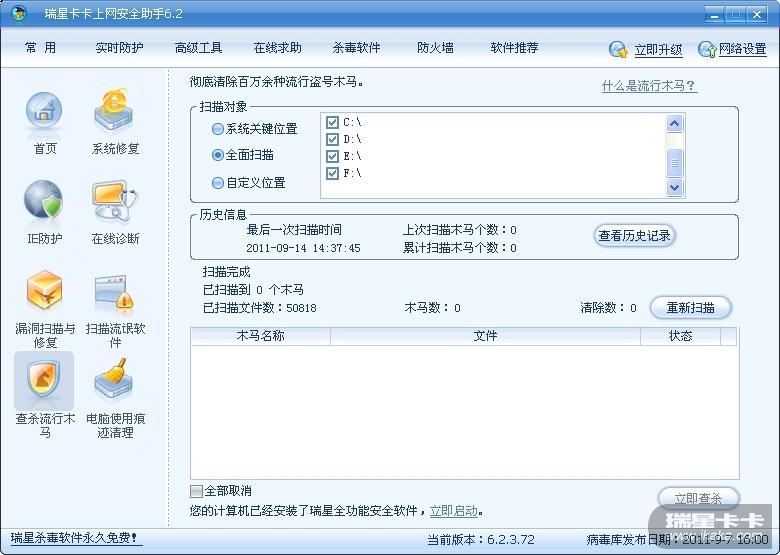Click the scan time 2011-09-14 14:37:45
Viewport: 780px width, 555px height.
click(x=303, y=248)
